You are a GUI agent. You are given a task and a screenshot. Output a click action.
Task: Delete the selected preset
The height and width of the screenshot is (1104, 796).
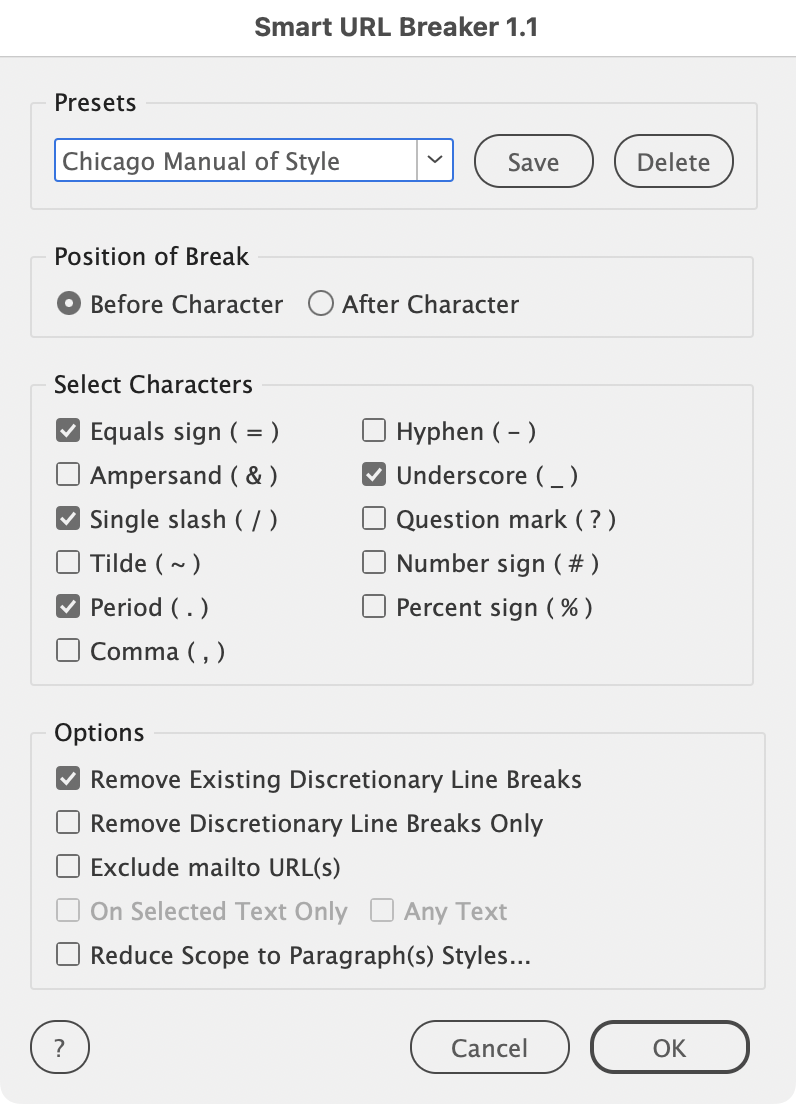coord(673,162)
